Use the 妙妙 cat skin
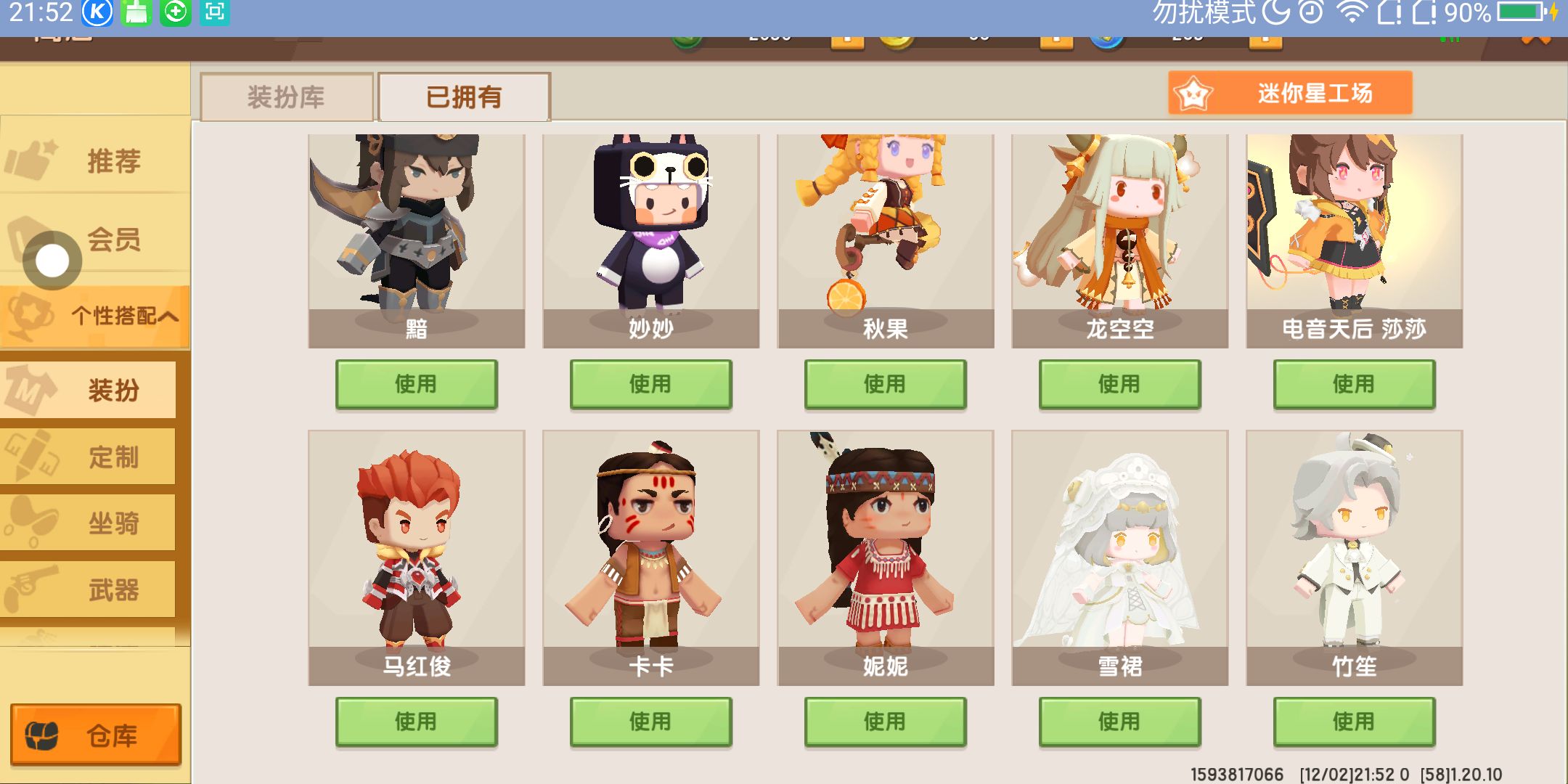The height and width of the screenshot is (784, 1568). coord(650,384)
